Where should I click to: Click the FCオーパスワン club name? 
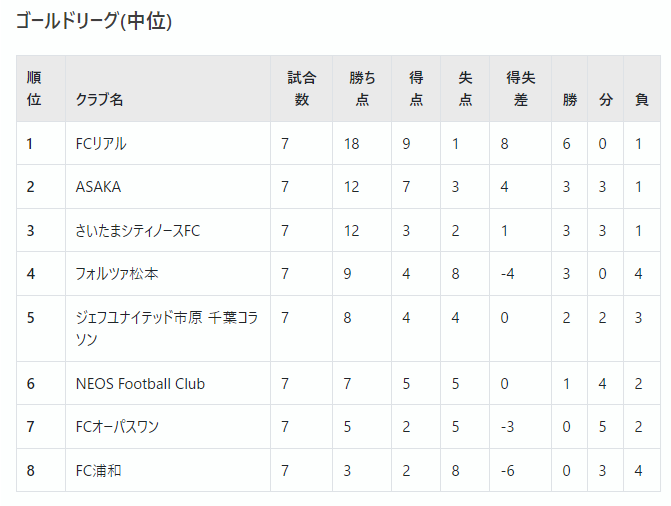117,427
